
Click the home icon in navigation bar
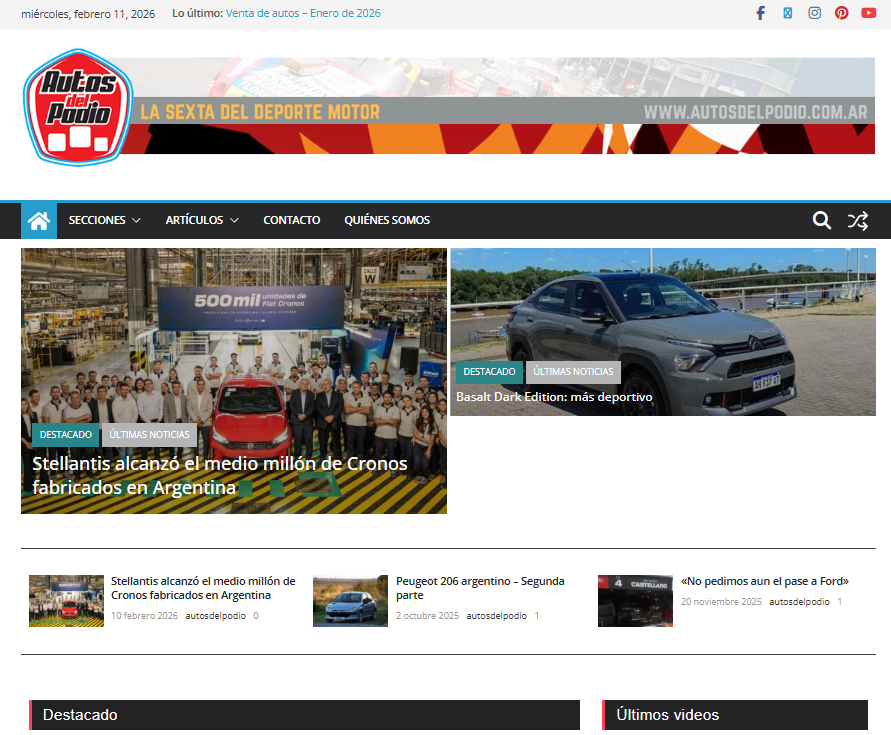(x=39, y=221)
